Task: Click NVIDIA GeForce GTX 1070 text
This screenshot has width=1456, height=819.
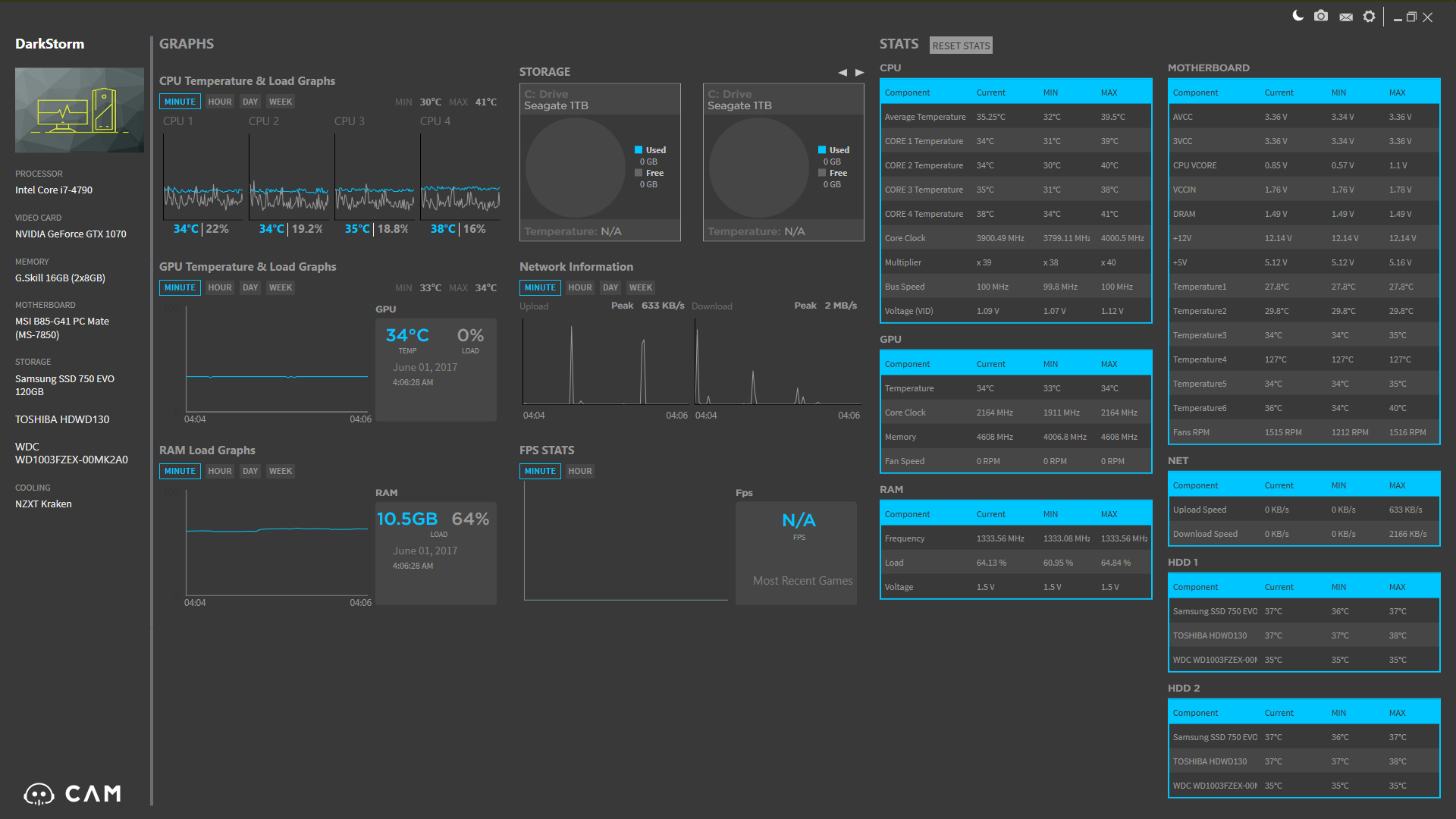Action: tap(71, 234)
